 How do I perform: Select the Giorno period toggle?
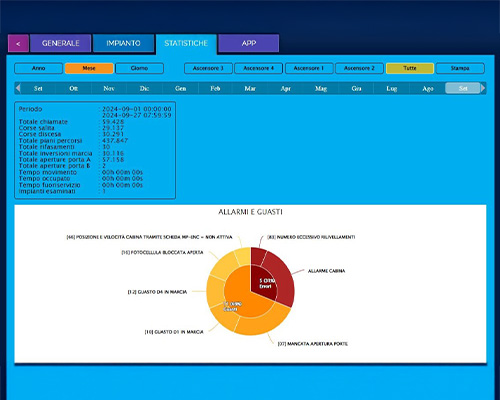click(139, 68)
